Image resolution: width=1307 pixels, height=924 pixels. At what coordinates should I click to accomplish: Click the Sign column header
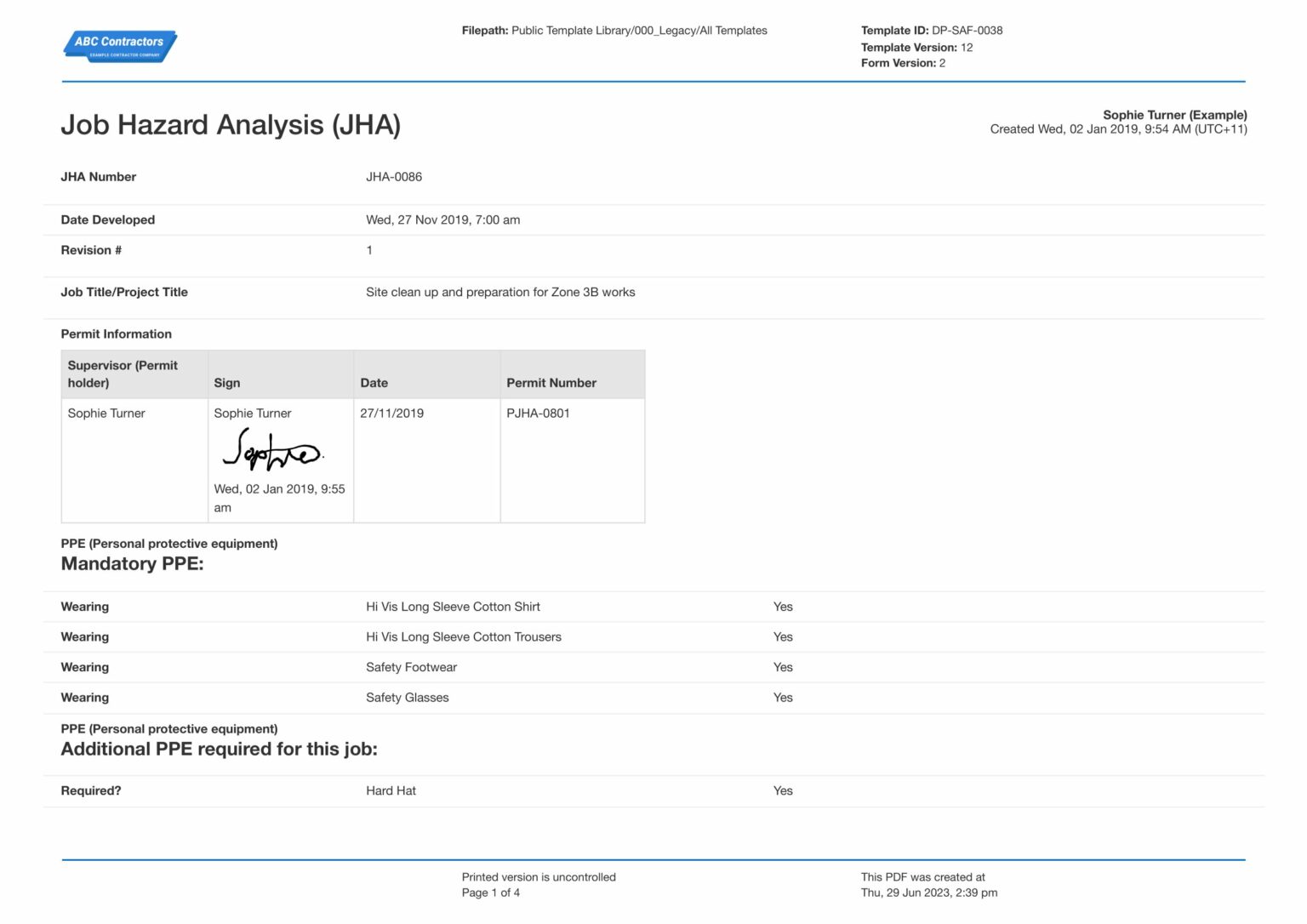[x=226, y=383]
